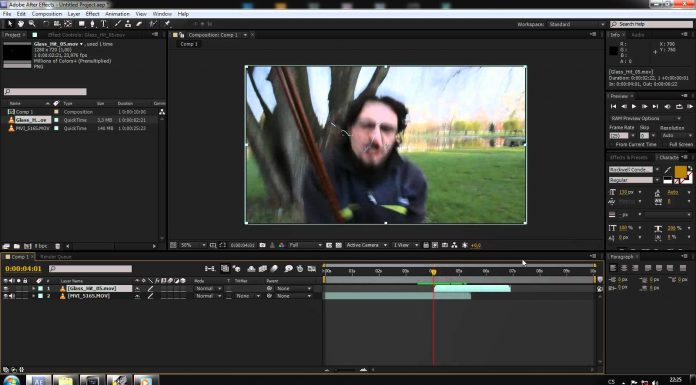Select the Brush tool
The height and width of the screenshot is (385, 696).
118,24
